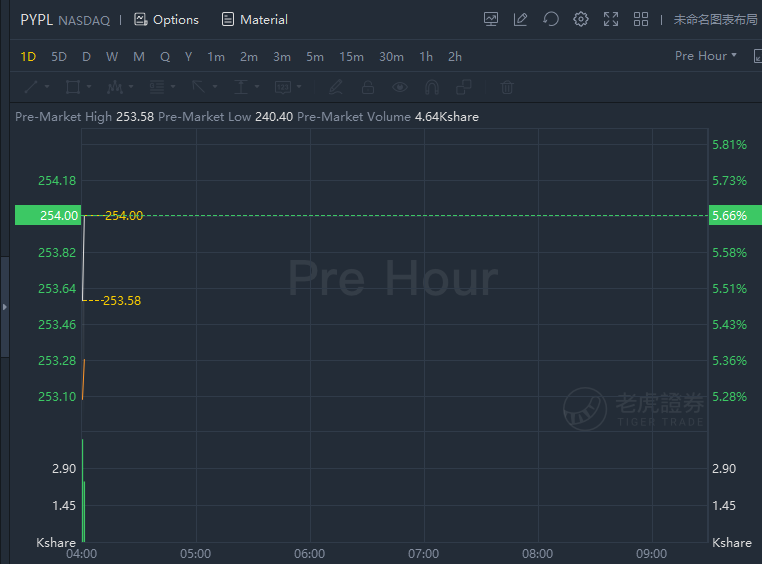Toggle fullscreen expand icon
This screenshot has height=564, width=762.
point(611,19)
